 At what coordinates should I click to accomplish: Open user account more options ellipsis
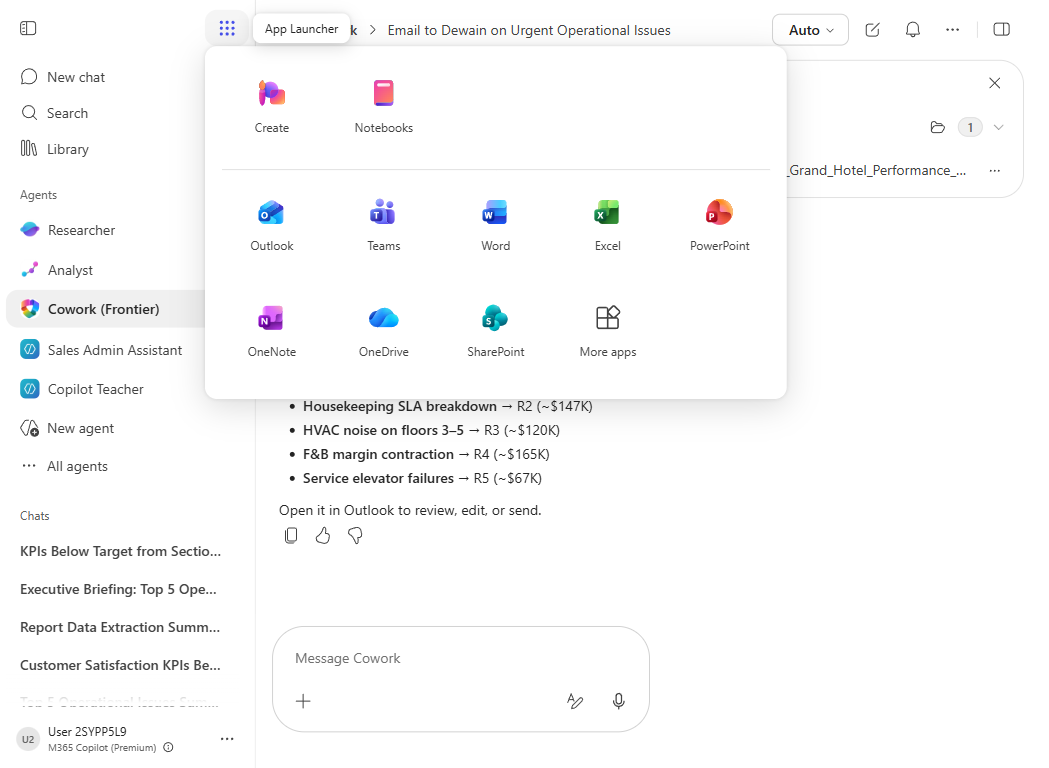click(x=227, y=739)
